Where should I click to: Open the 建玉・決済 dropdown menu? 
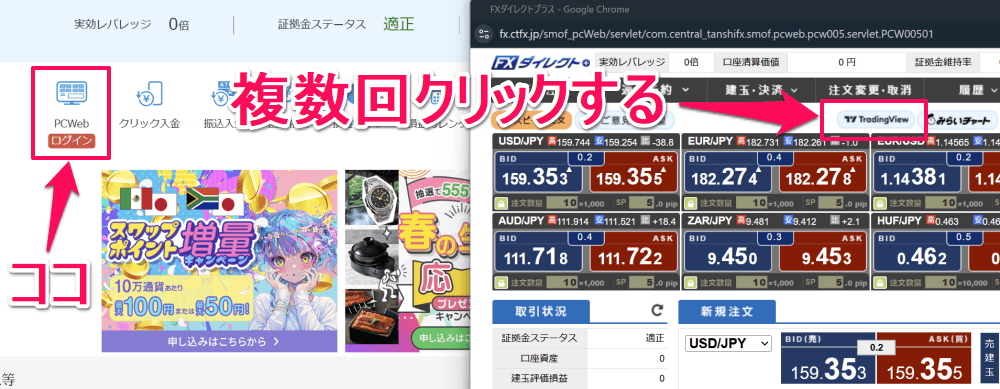pyautogui.click(x=762, y=90)
